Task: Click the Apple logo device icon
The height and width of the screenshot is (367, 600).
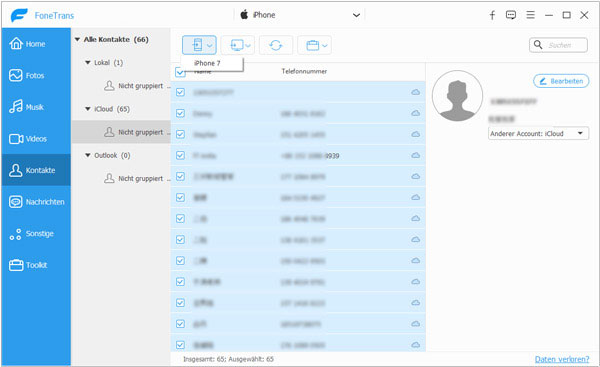Action: tap(244, 15)
